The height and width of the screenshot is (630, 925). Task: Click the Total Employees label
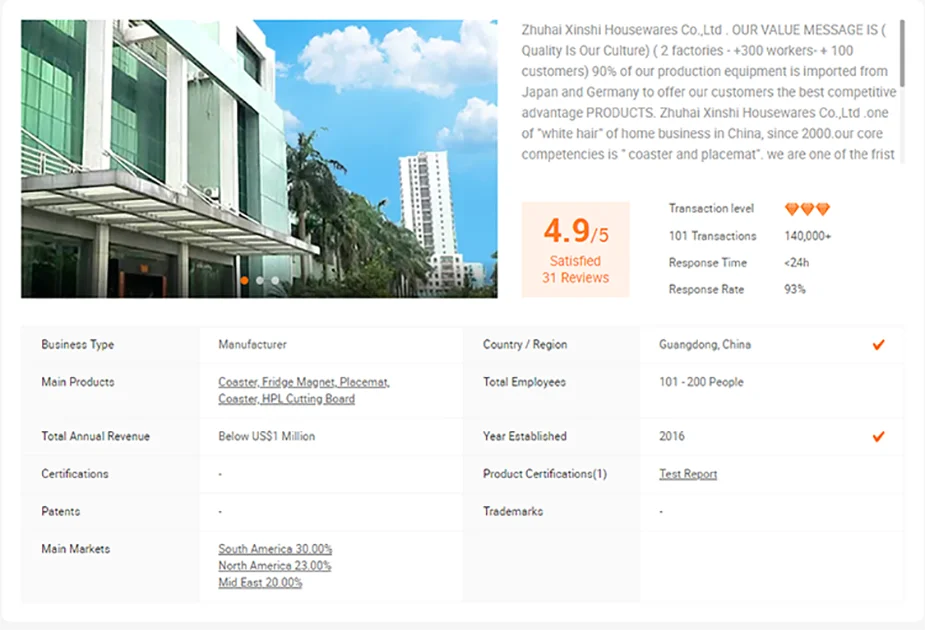pos(524,382)
